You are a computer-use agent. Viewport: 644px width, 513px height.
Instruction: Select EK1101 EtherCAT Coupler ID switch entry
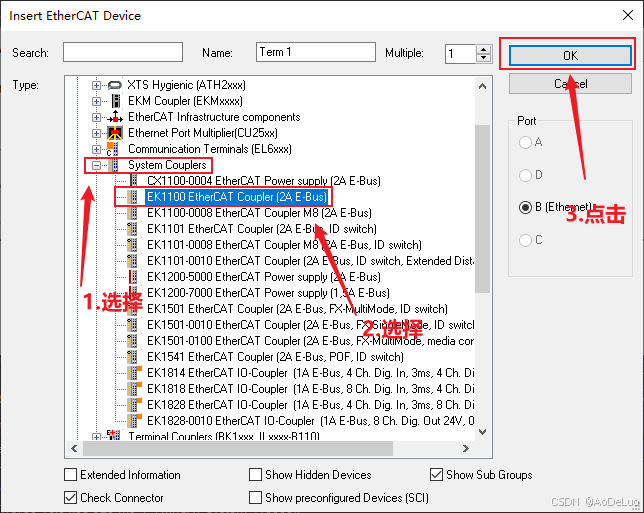pos(262,229)
